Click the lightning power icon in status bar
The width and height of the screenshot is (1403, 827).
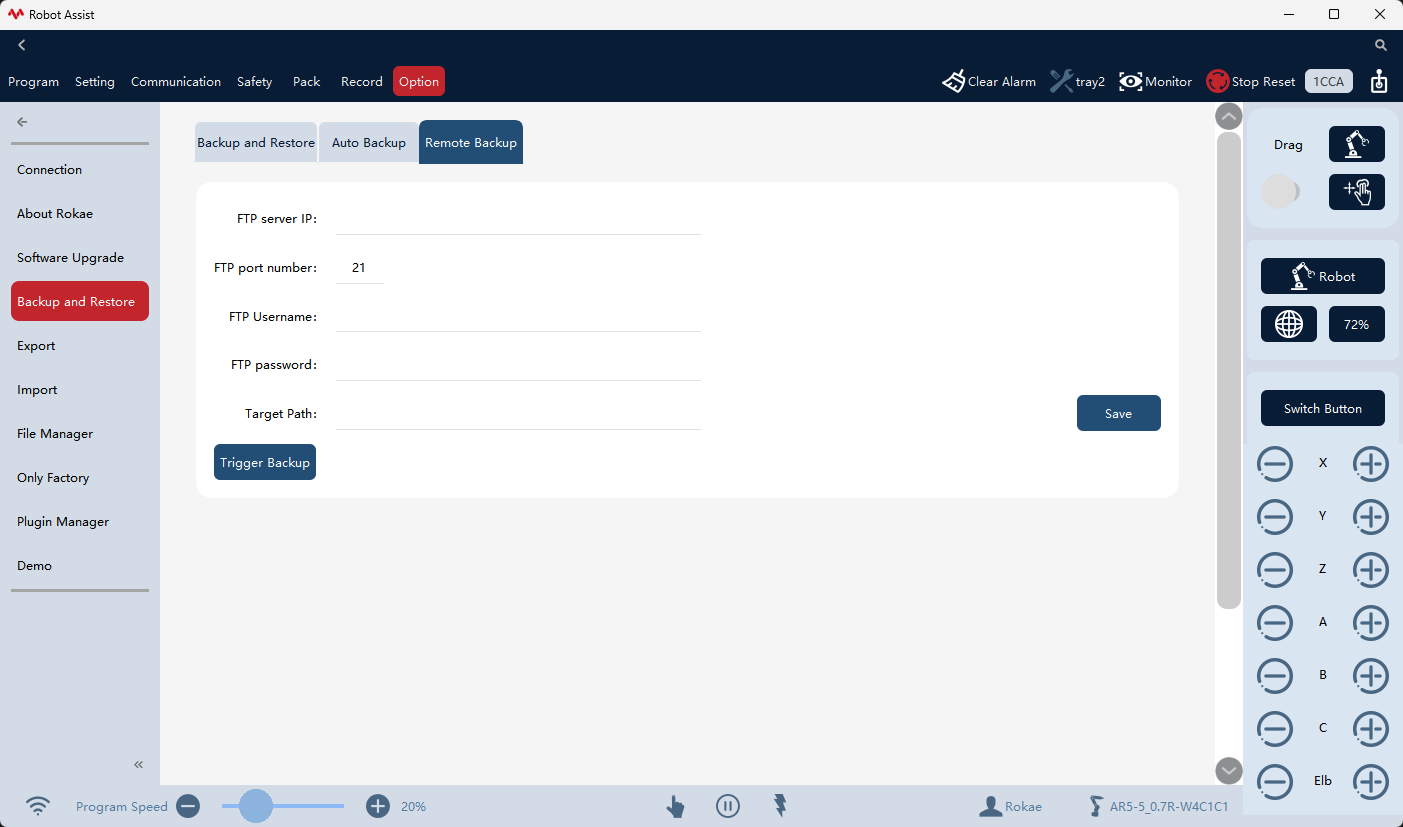click(781, 806)
